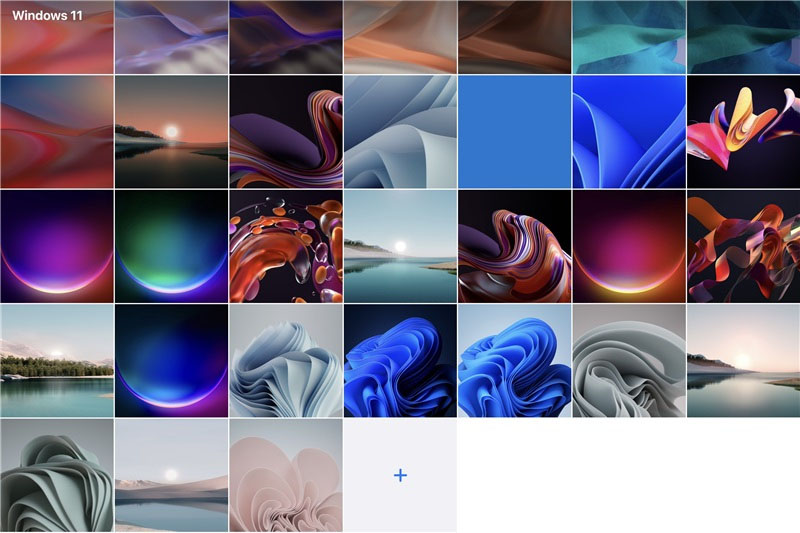Choose the lake with forest trees wallpaper
The image size is (800, 533).
[57, 361]
